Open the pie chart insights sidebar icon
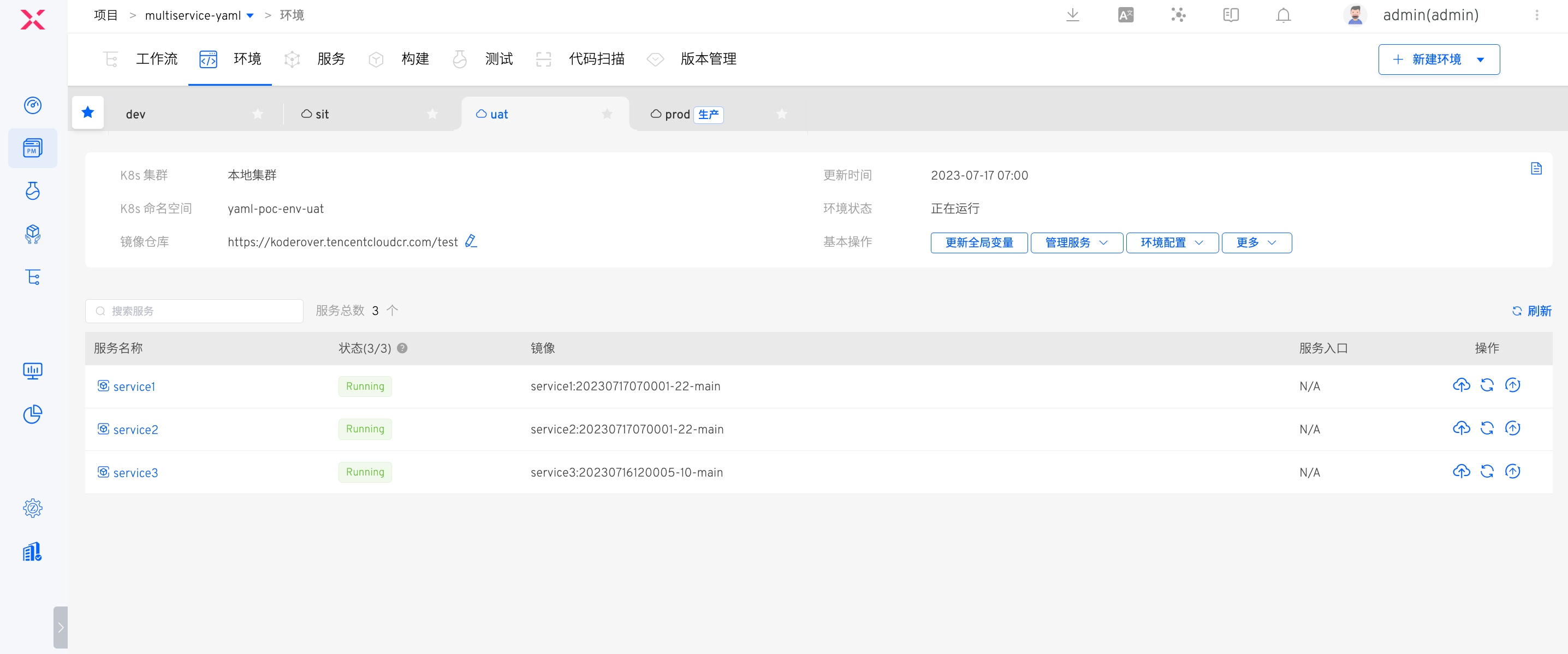 pyautogui.click(x=33, y=414)
